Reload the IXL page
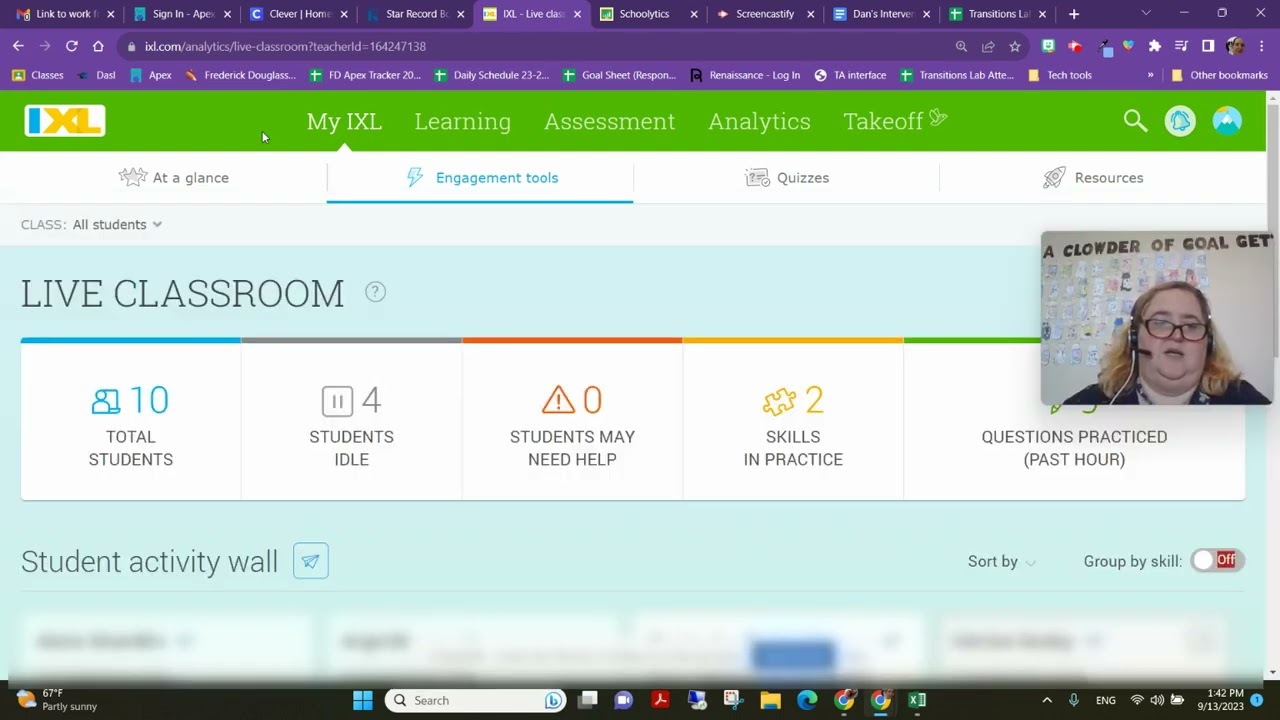The width and height of the screenshot is (1280, 720). 72,46
